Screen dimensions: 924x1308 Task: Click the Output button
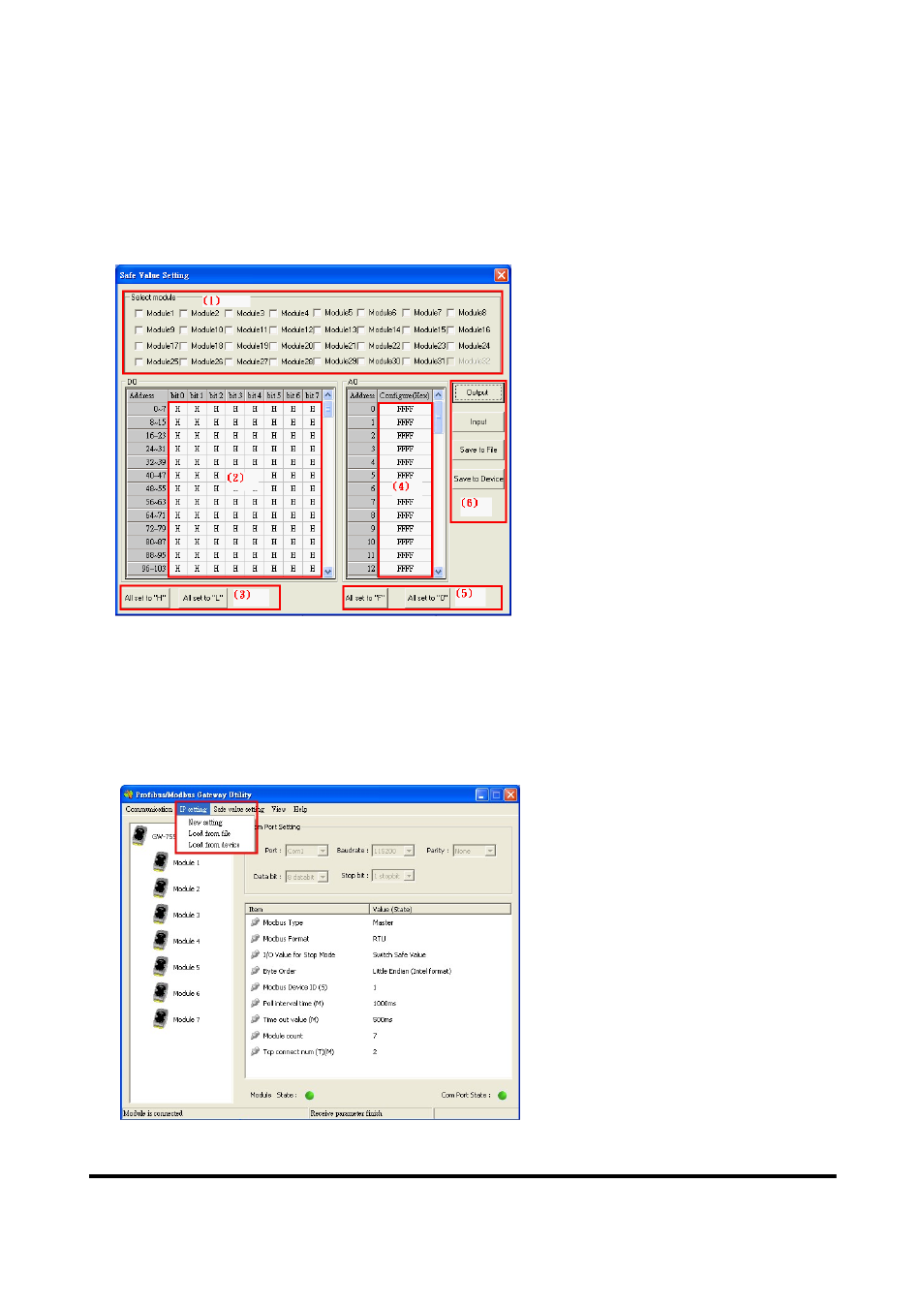coord(477,392)
